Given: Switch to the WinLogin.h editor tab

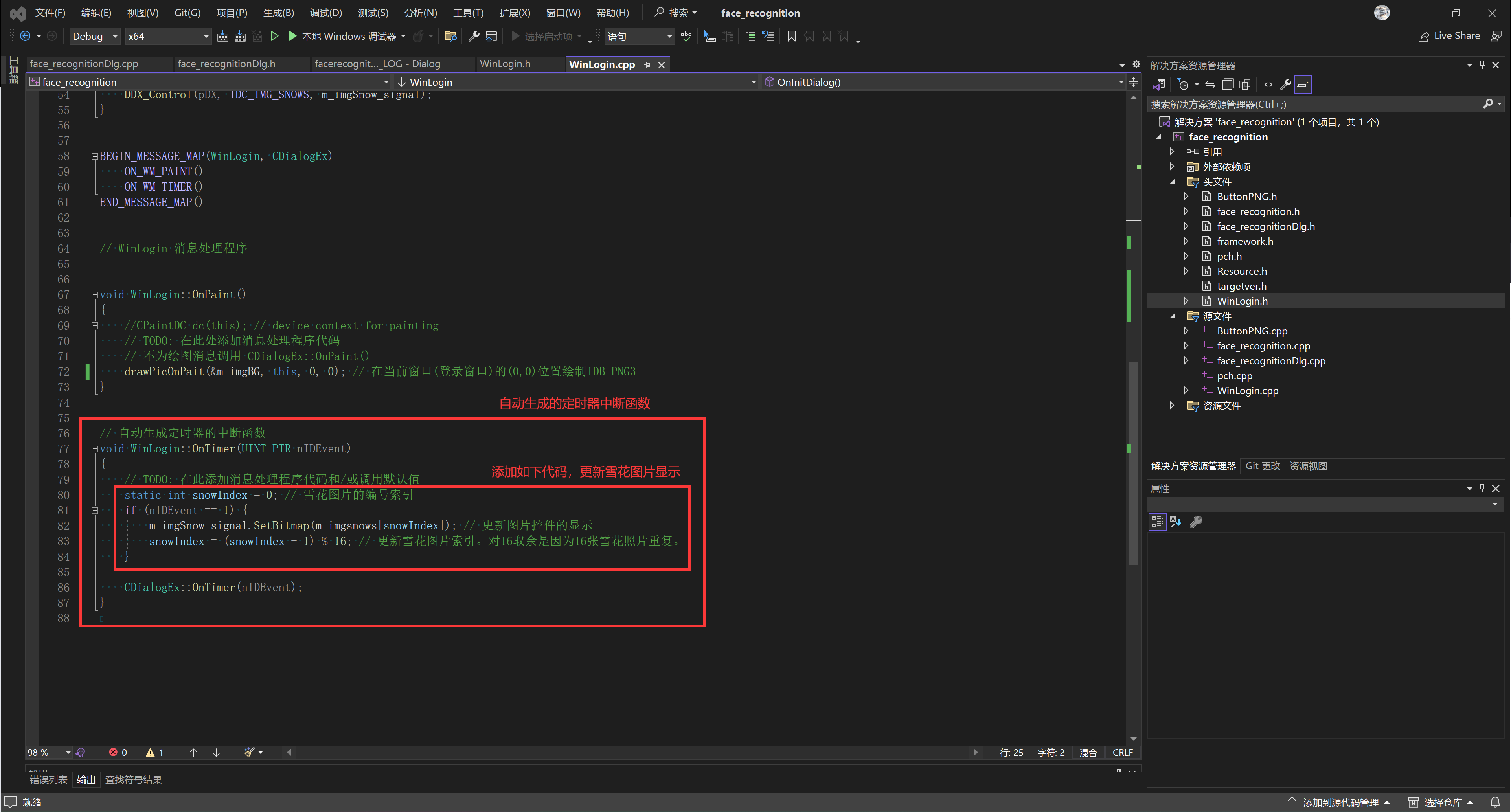Looking at the screenshot, I should tap(505, 64).
